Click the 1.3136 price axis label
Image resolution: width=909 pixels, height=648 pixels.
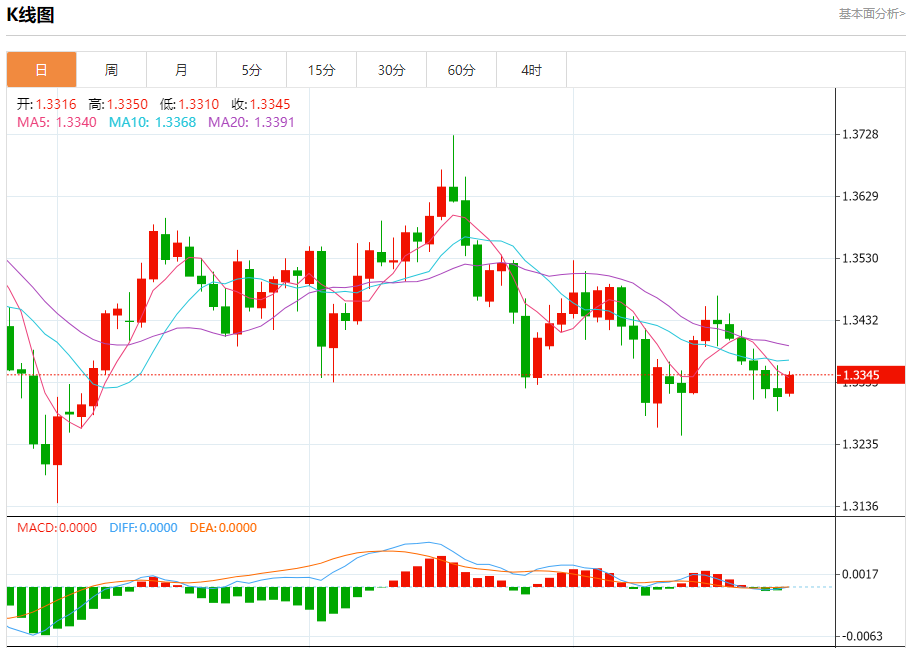pos(860,507)
